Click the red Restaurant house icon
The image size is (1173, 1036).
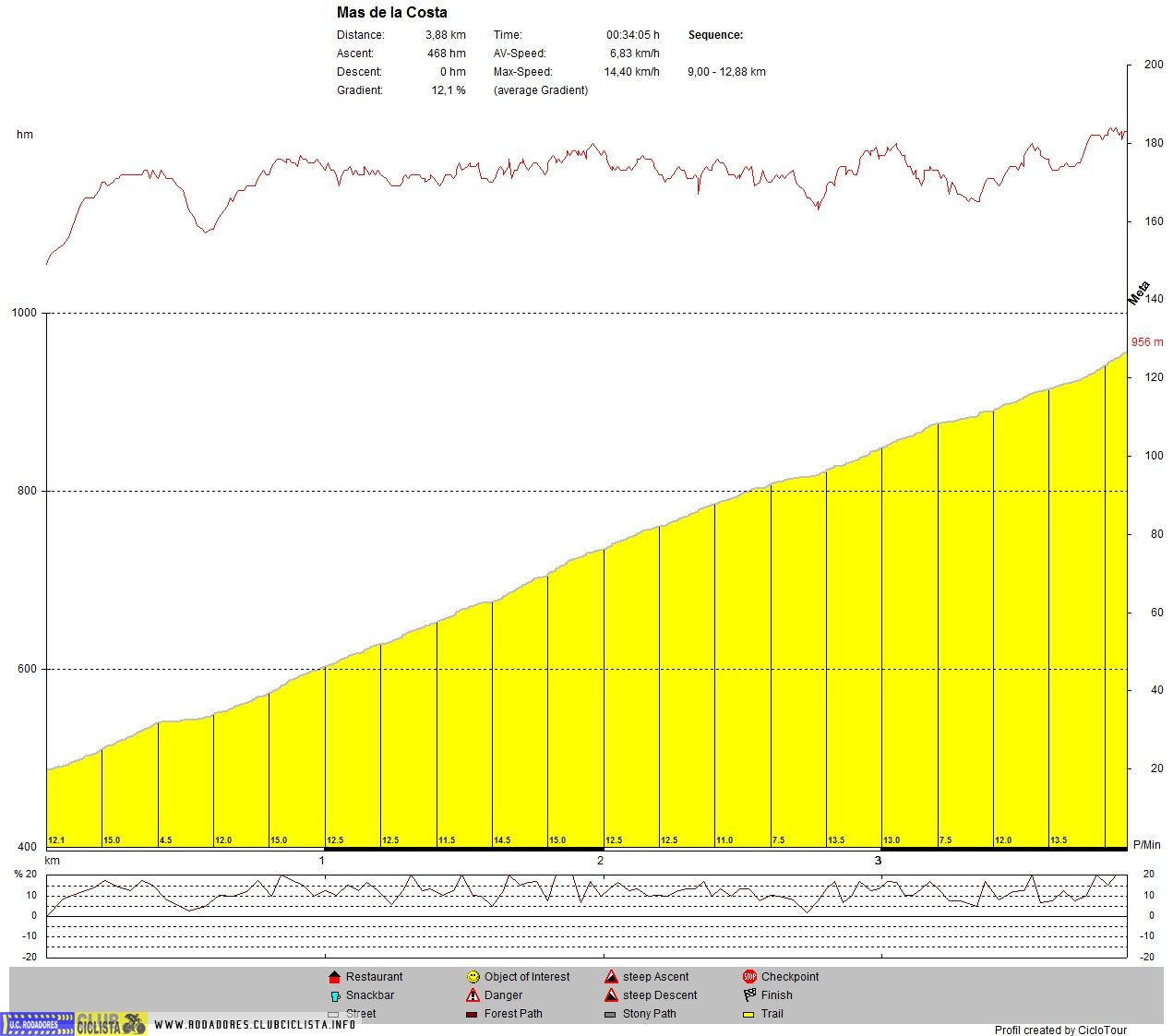[334, 977]
